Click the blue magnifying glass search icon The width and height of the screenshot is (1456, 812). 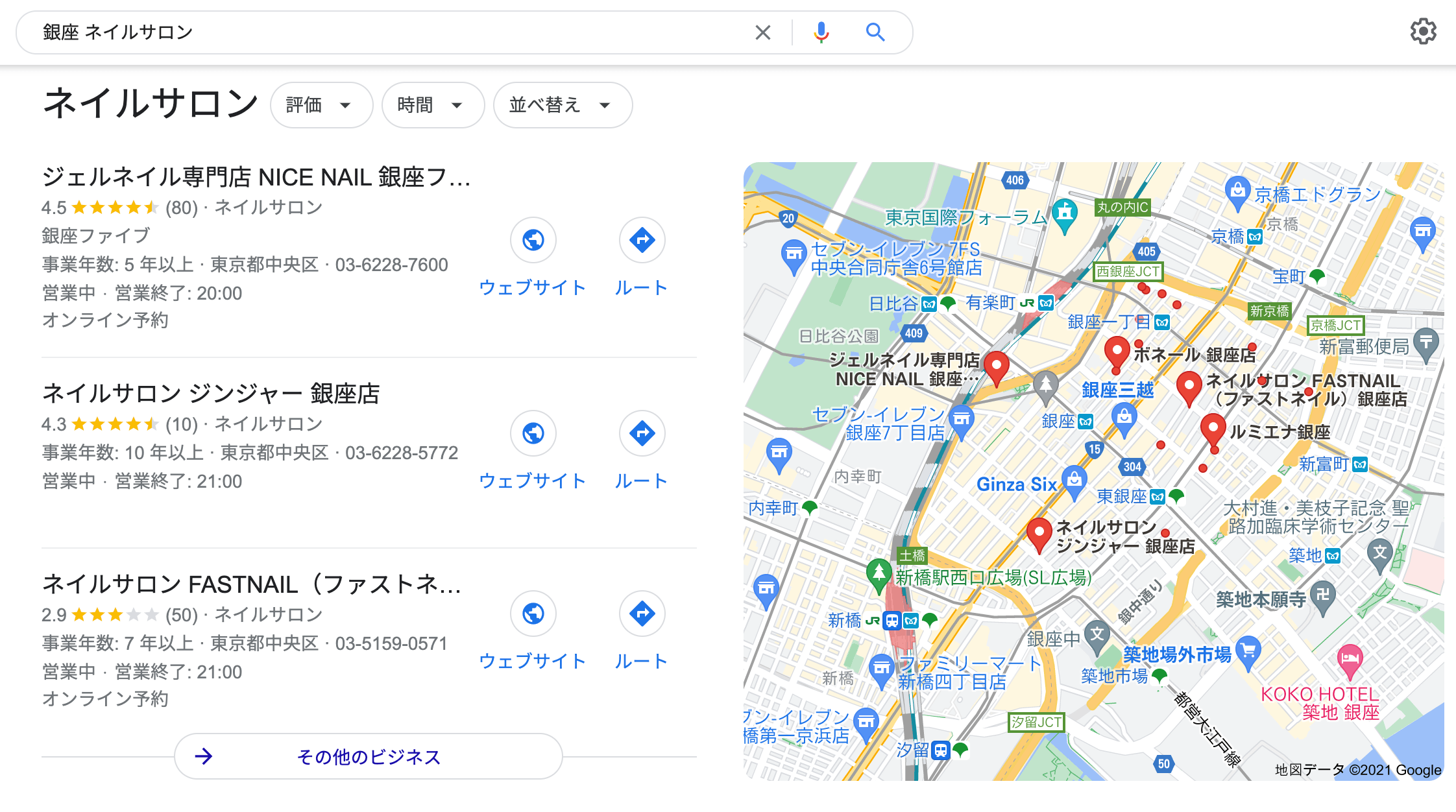pyautogui.click(x=875, y=32)
